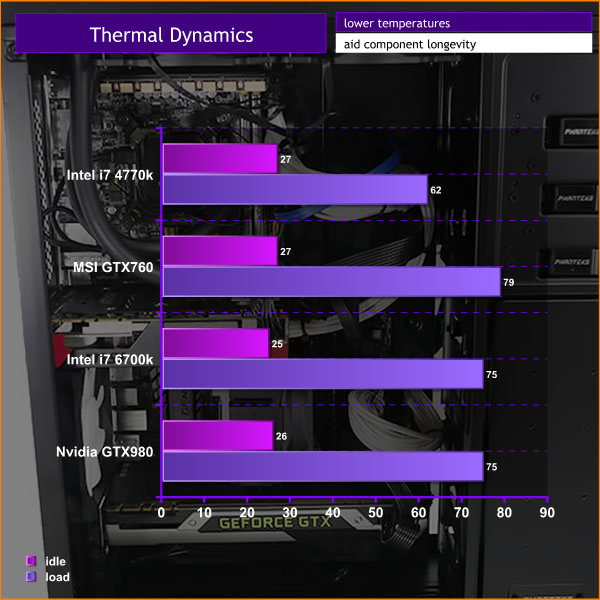Click the Nvidia GTX980 idle bar
Viewport: 600px width, 600px height.
coord(218,435)
